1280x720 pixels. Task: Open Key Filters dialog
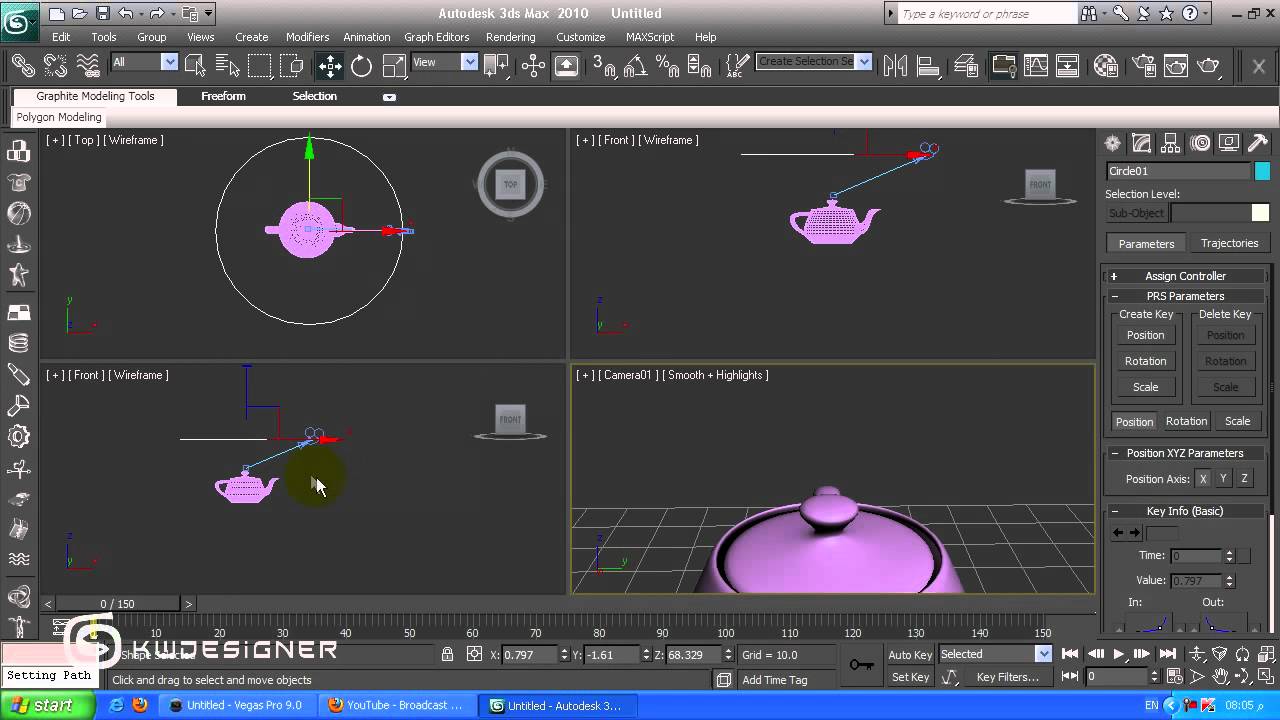tap(1007, 677)
